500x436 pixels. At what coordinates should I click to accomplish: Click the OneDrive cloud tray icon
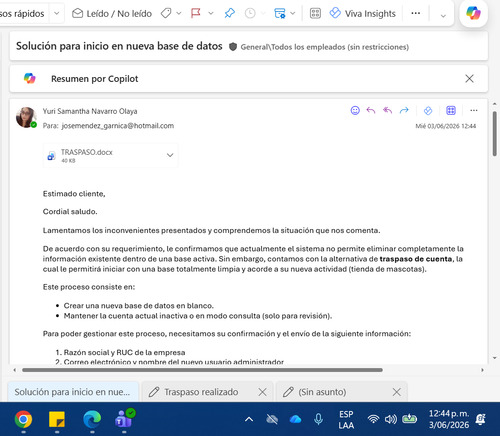click(295, 419)
